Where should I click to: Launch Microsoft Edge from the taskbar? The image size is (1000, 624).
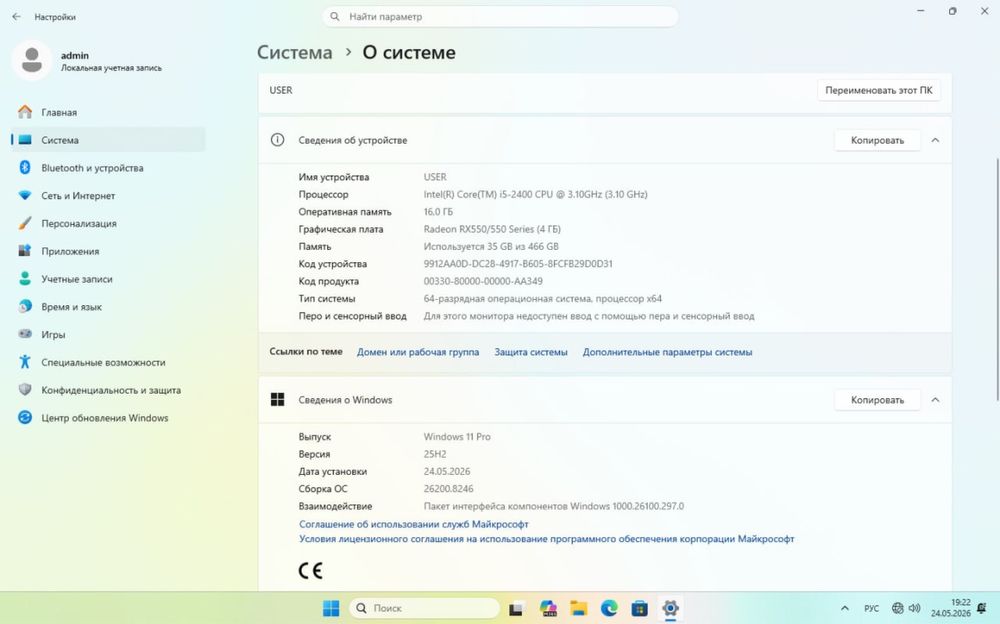coord(609,608)
